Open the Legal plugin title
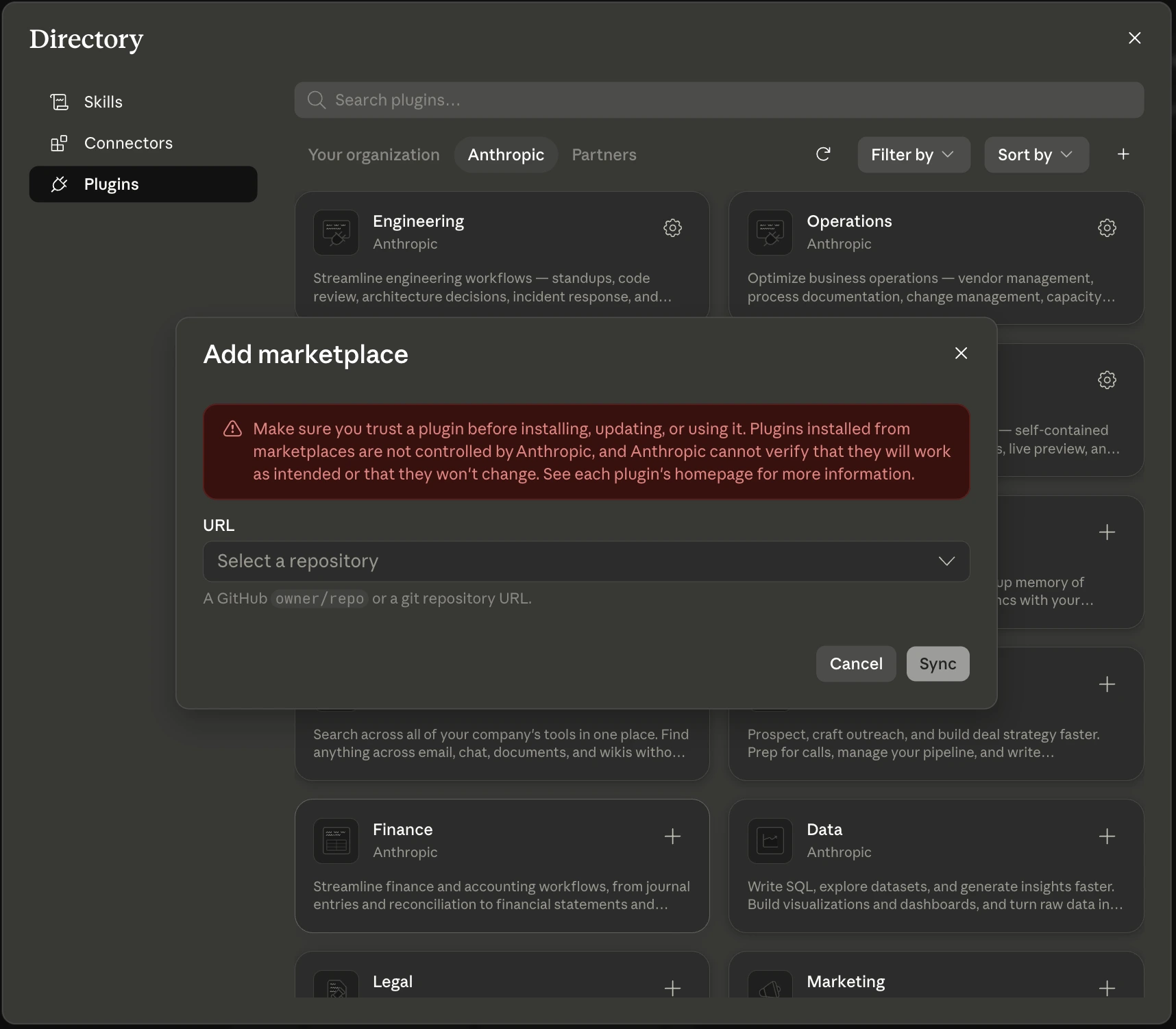The image size is (1176, 1029). (x=393, y=982)
